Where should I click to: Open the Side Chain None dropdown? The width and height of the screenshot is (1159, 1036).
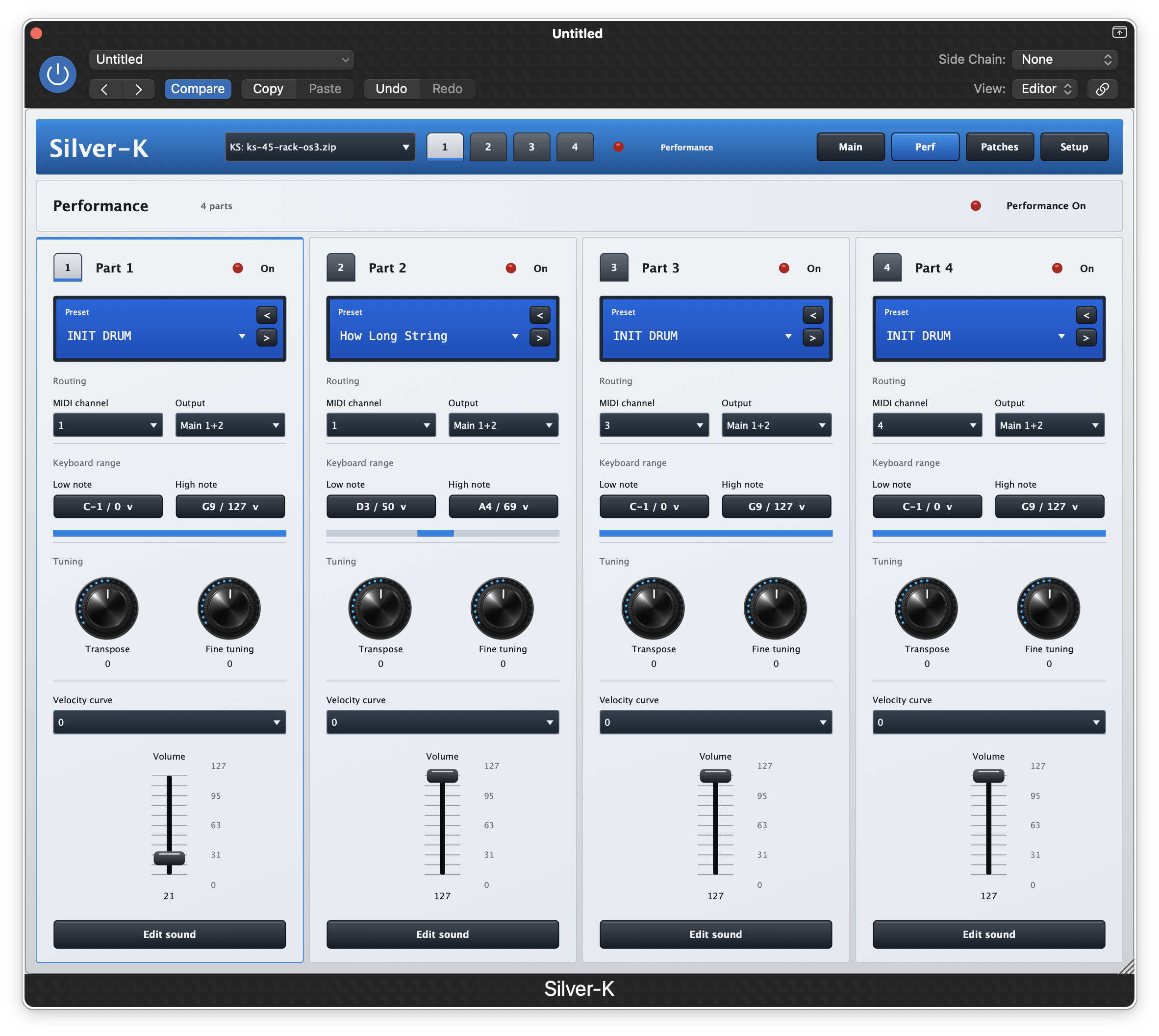click(x=1064, y=59)
